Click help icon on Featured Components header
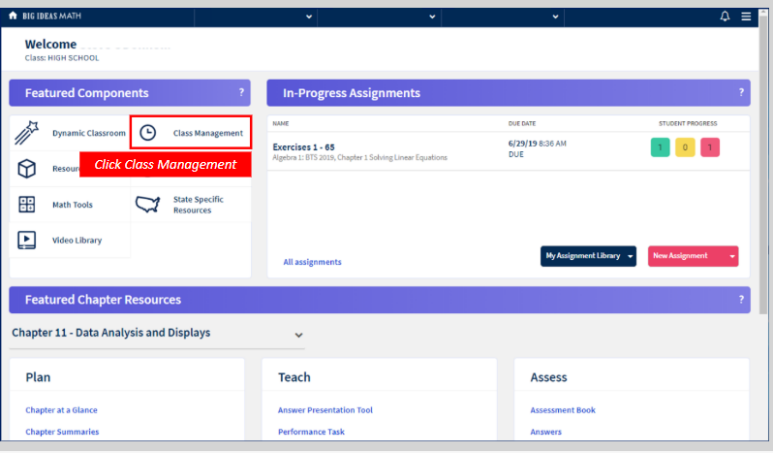Image resolution: width=773 pixels, height=453 pixels. (x=241, y=92)
